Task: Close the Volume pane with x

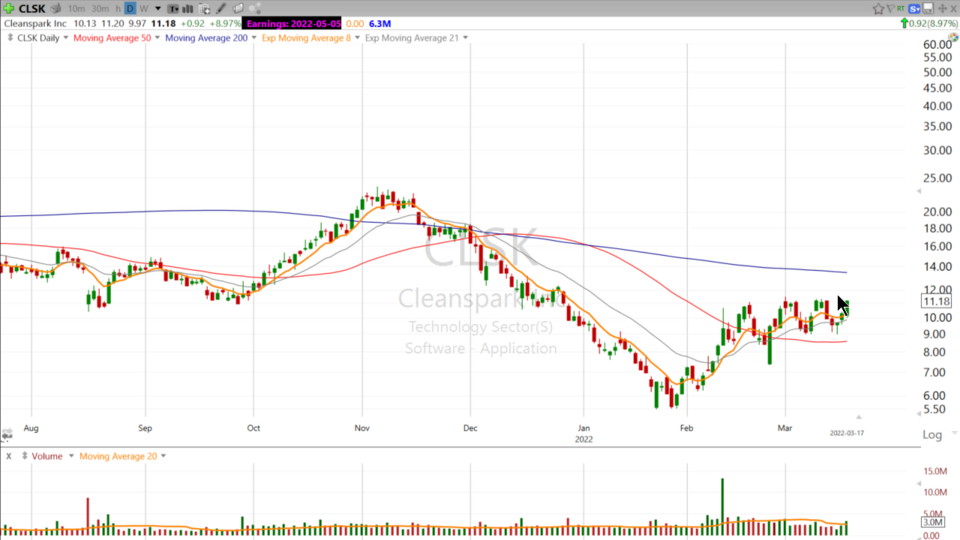Action: pos(8,456)
